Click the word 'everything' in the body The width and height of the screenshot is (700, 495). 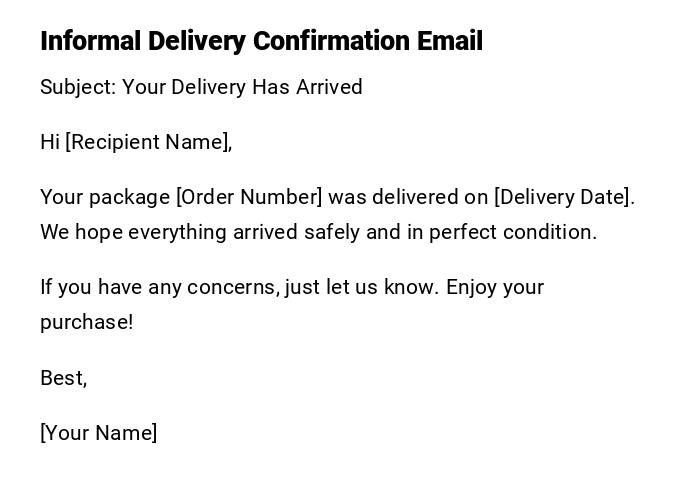pyautogui.click(x=178, y=232)
